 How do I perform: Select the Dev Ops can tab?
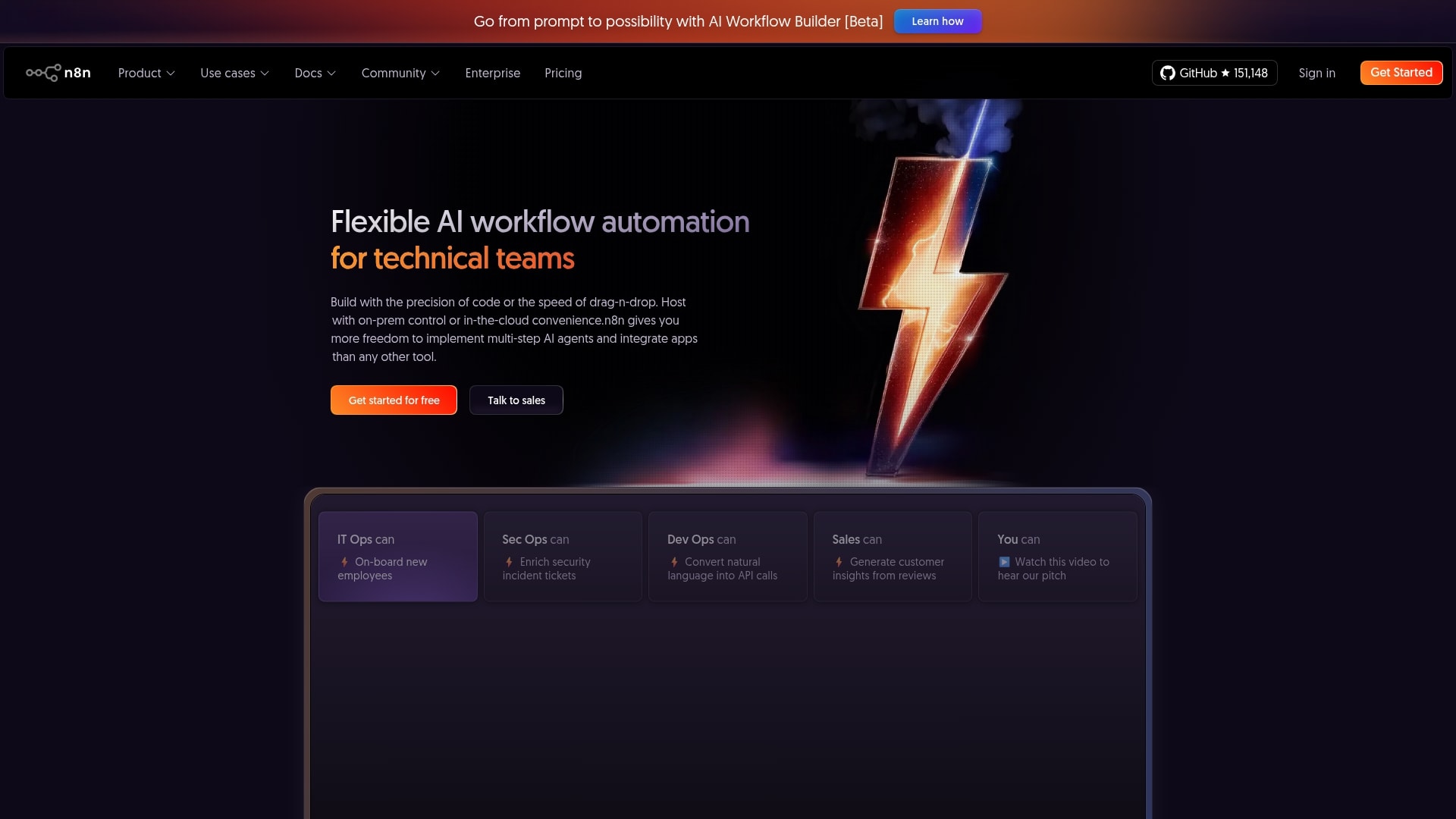click(728, 557)
